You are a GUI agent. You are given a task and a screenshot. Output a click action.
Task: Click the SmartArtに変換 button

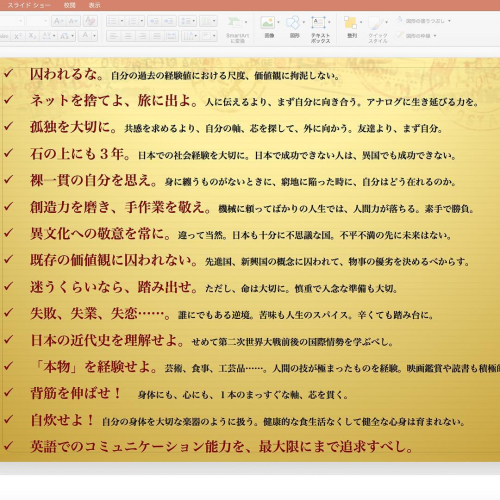pos(238,29)
